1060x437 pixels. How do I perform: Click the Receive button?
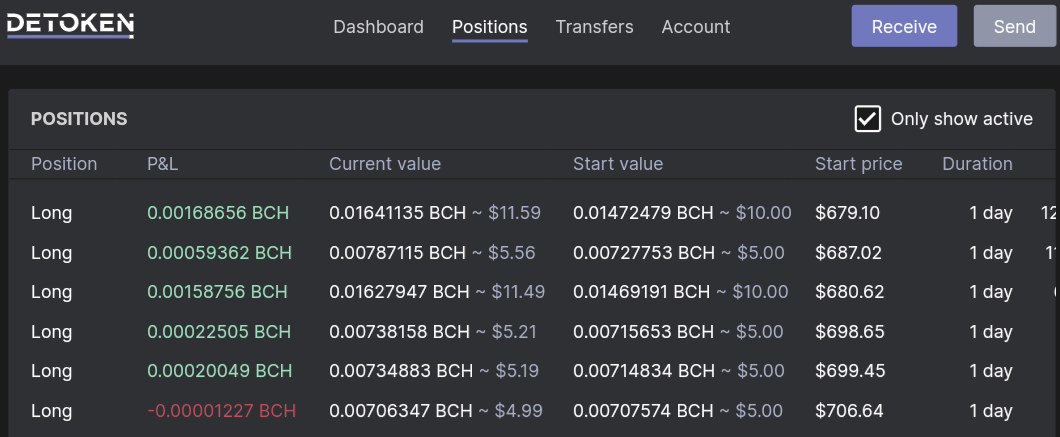[904, 26]
